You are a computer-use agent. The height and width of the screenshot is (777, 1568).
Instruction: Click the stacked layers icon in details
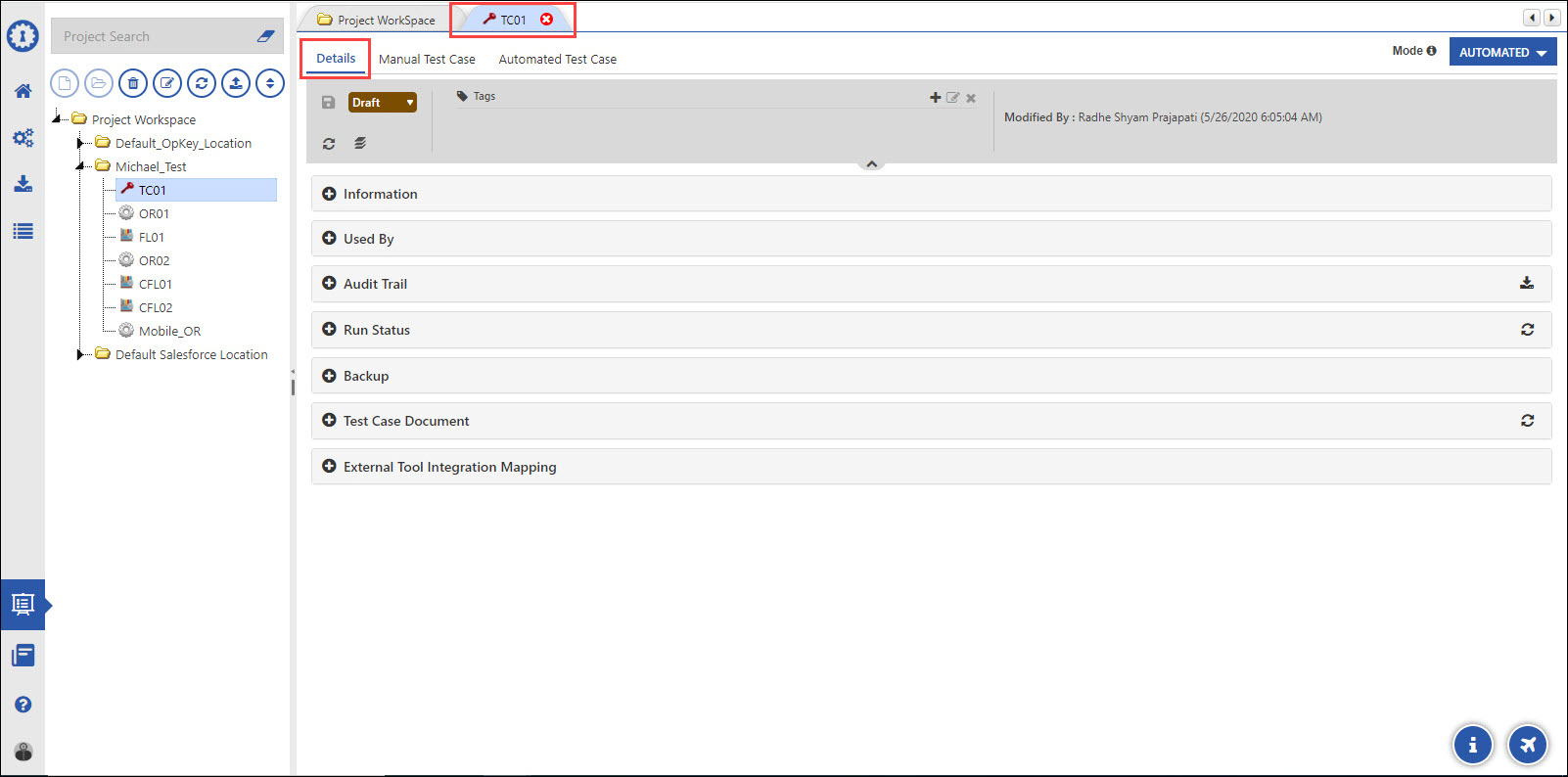click(x=360, y=144)
